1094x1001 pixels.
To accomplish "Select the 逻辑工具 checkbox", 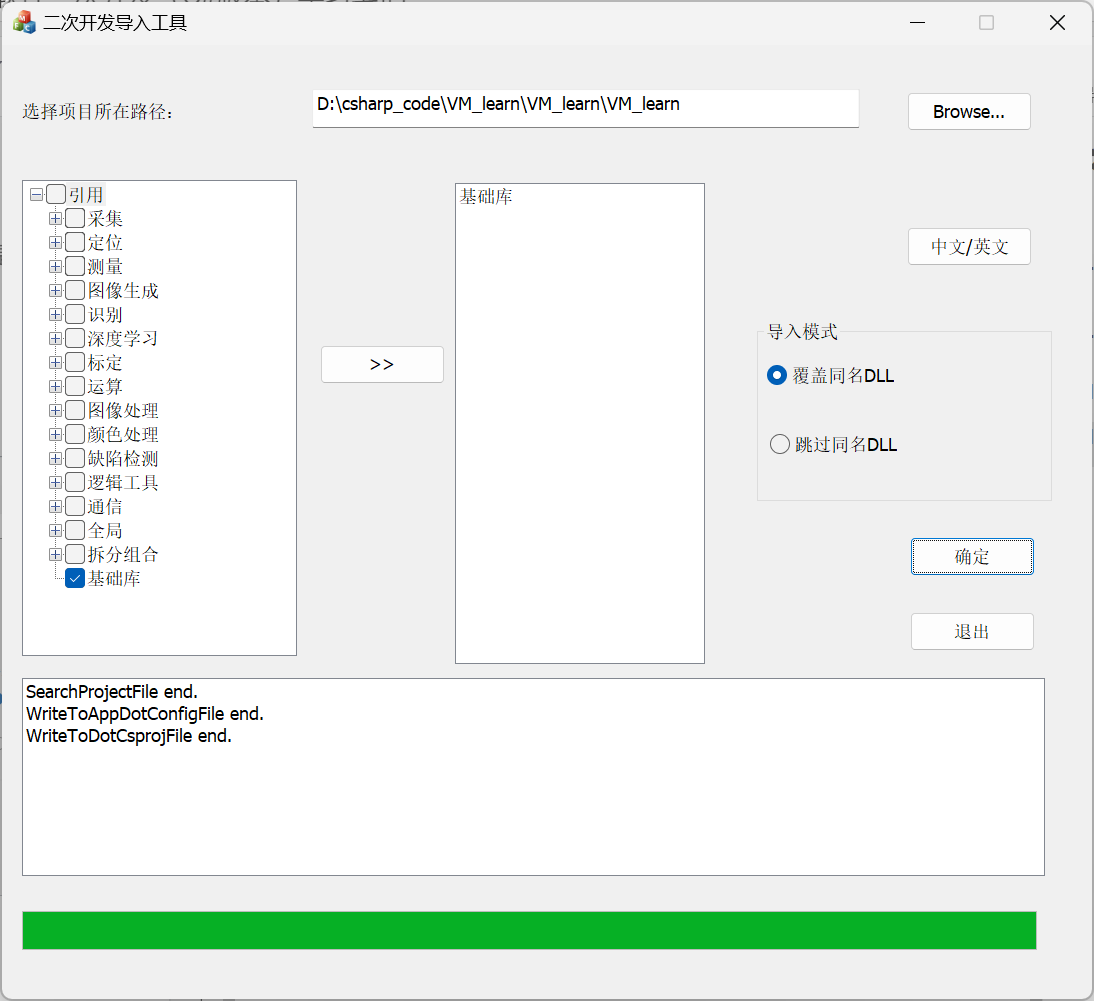I will [x=75, y=482].
